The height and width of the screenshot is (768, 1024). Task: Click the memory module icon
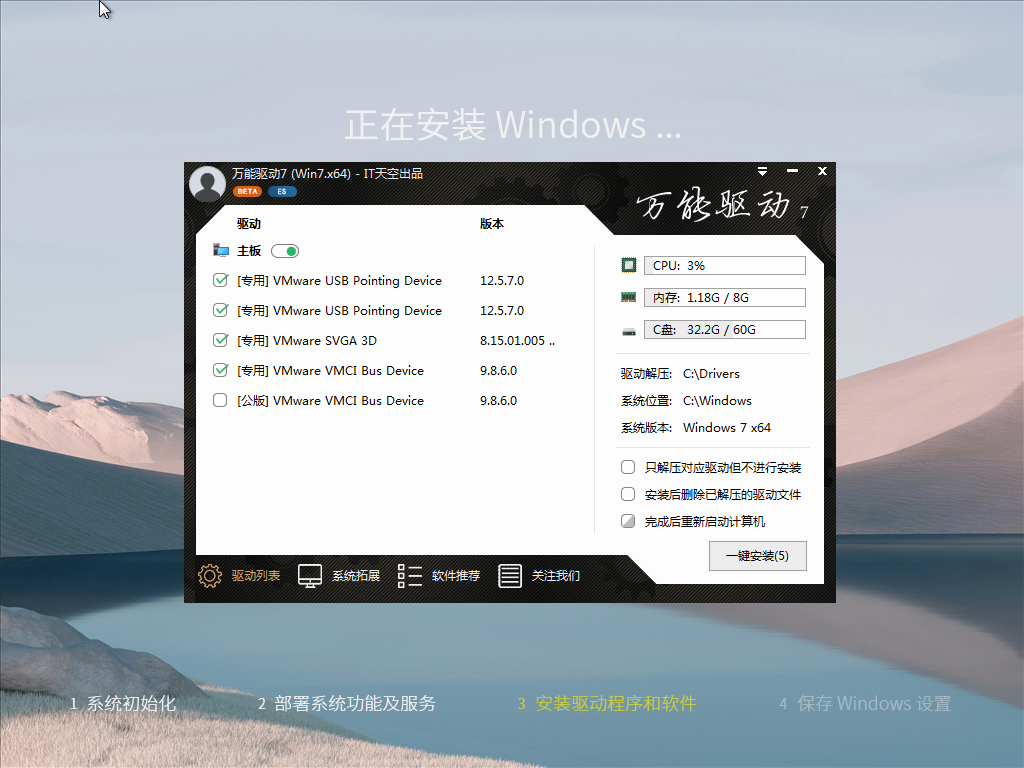(x=629, y=298)
